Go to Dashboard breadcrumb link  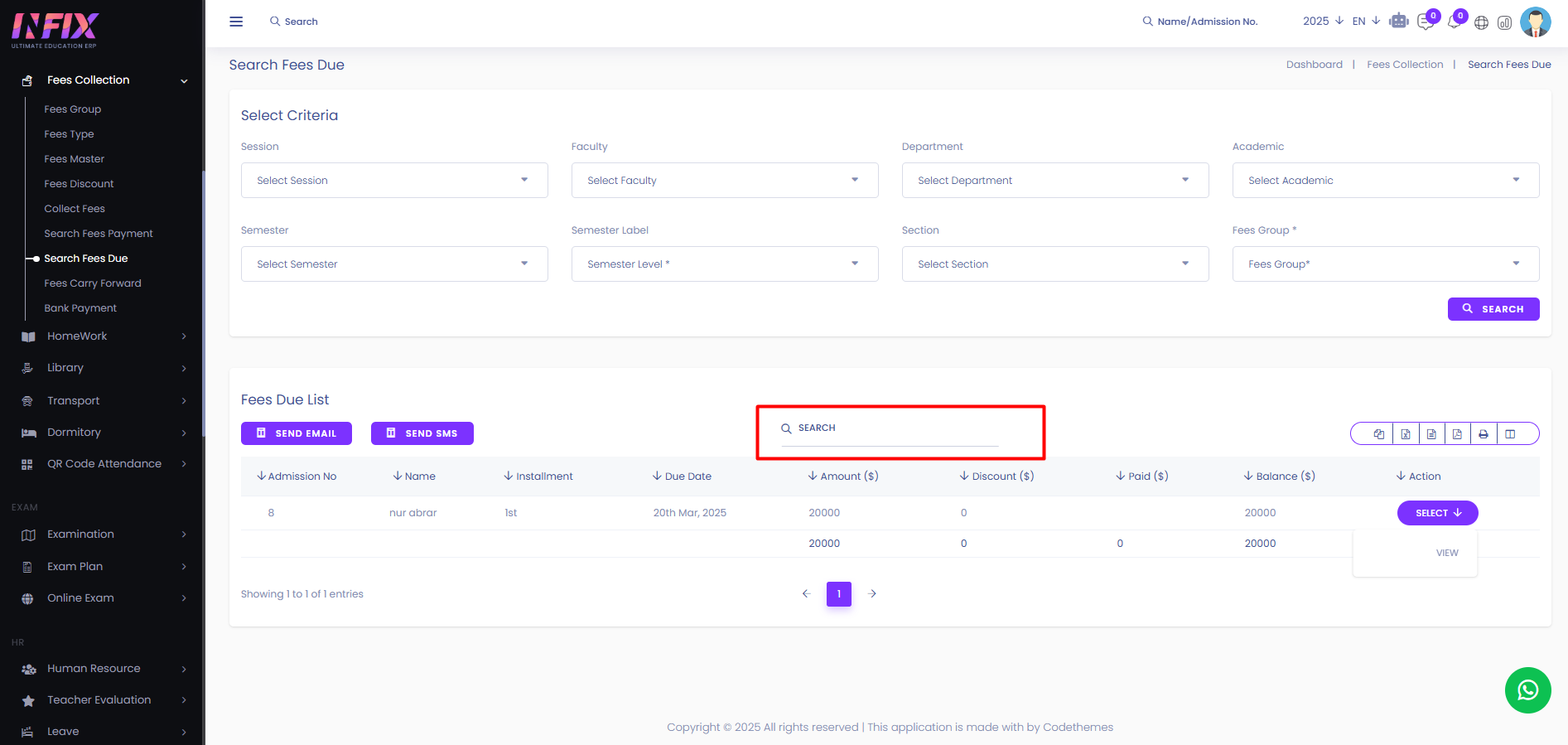click(x=1315, y=65)
